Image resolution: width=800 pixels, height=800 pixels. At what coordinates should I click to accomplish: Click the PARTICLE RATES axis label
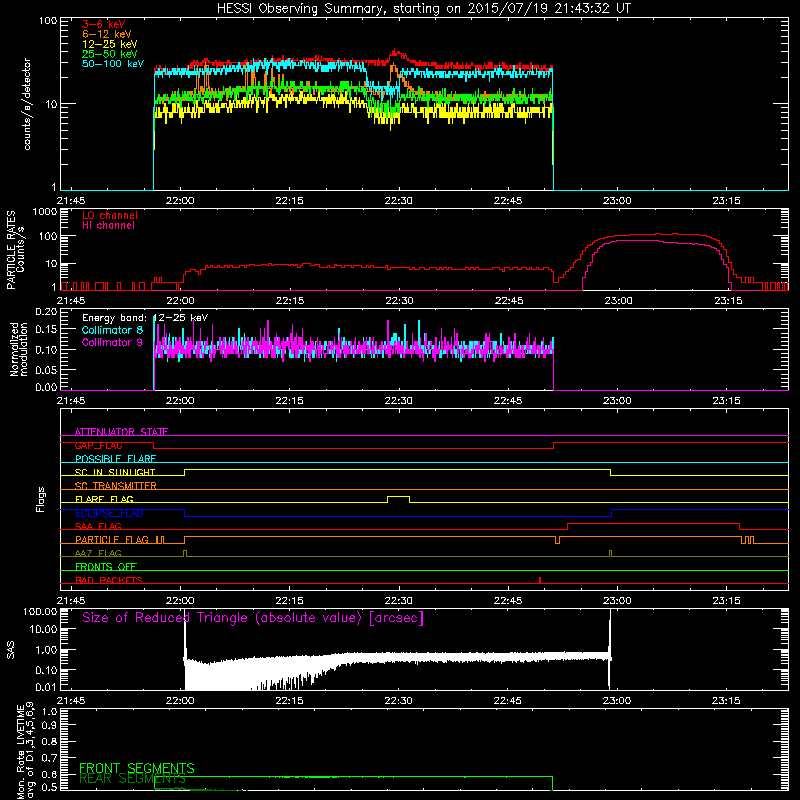tap(15, 250)
